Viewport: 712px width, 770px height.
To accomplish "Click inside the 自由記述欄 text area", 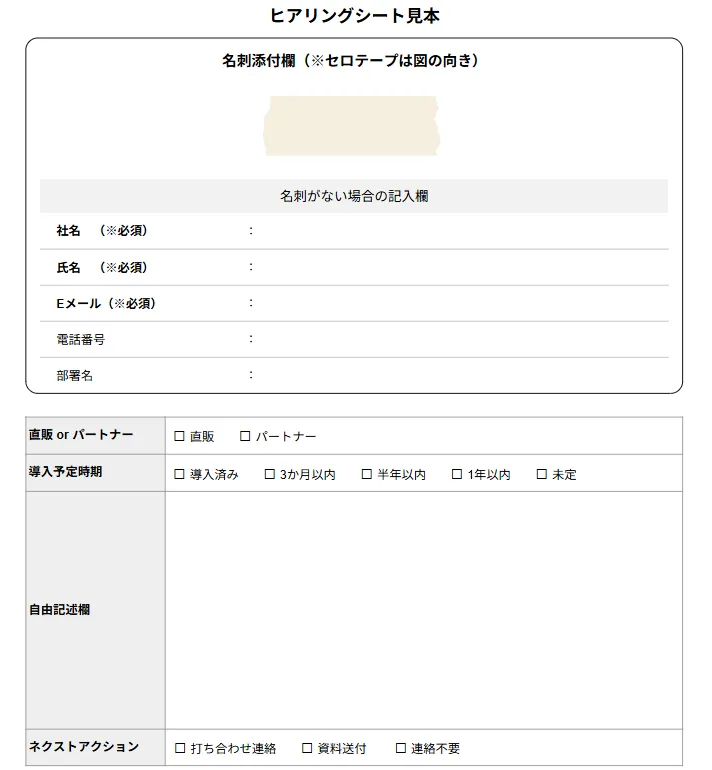I will [423, 610].
